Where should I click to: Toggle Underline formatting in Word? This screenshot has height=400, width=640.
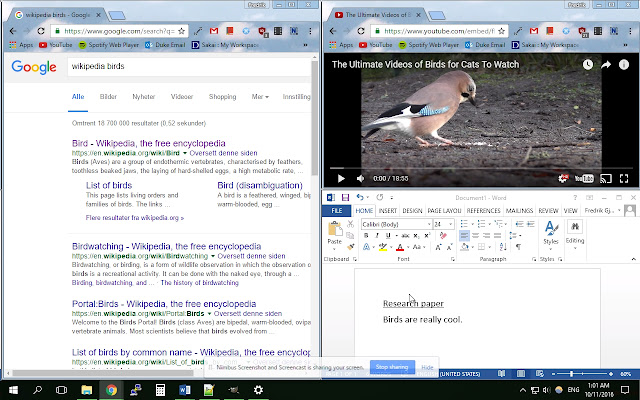tap(389, 236)
